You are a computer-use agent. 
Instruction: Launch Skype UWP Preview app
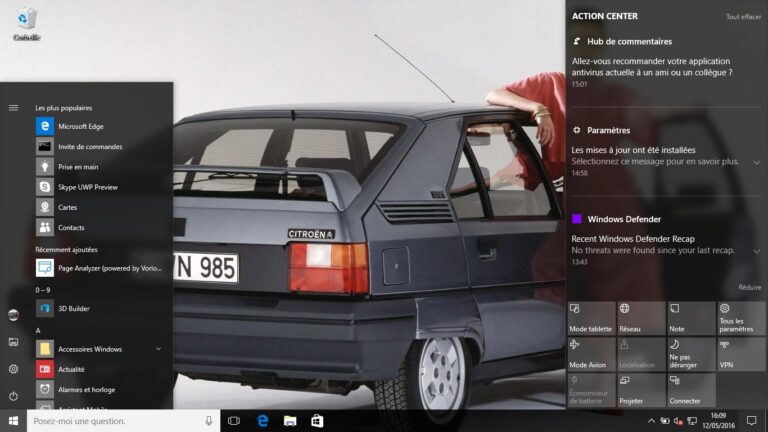point(87,187)
